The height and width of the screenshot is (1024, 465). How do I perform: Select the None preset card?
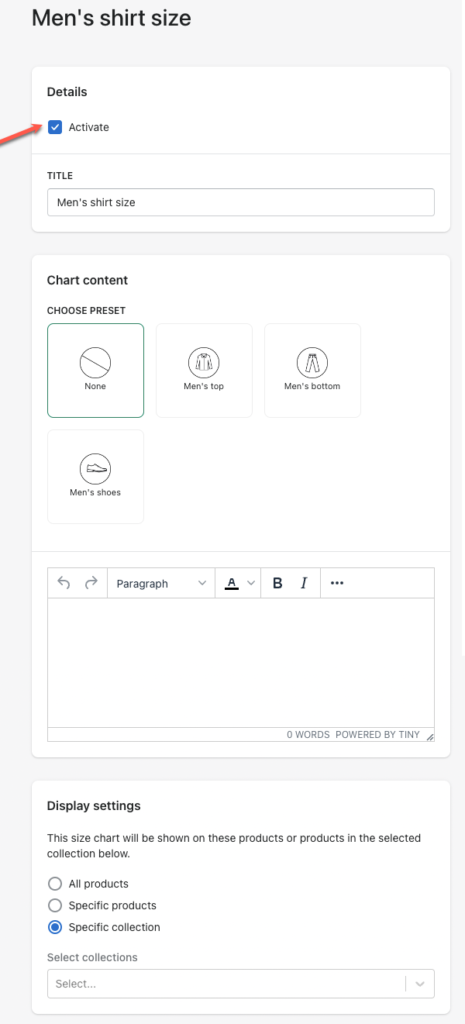click(95, 370)
